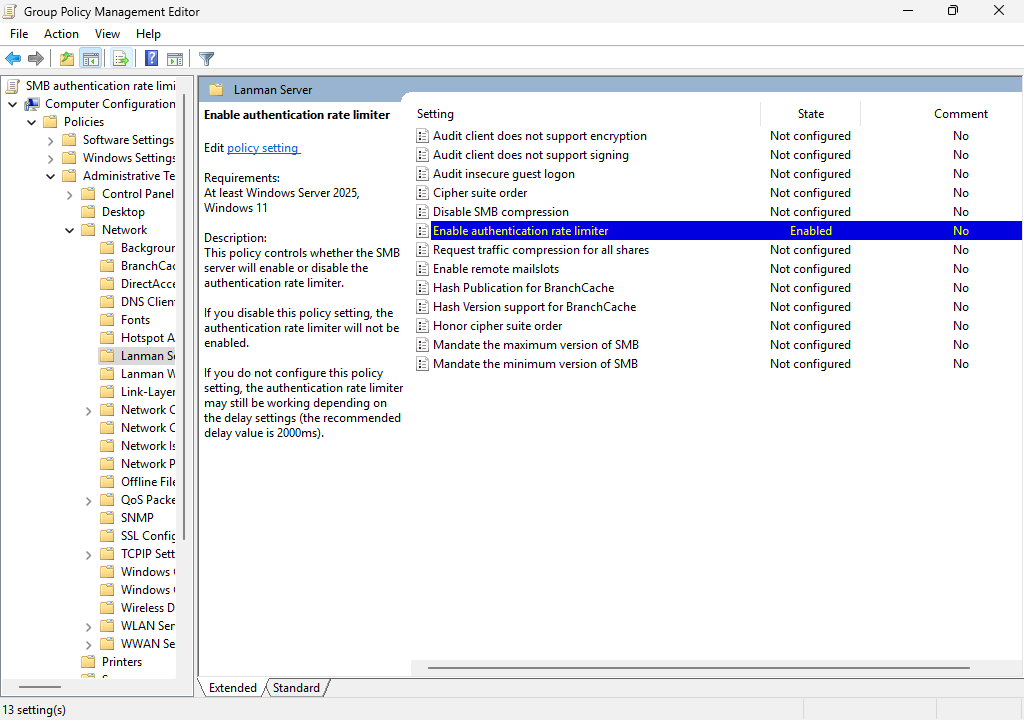Toggle the Show/Hide Console Tree icon
The width and height of the screenshot is (1024, 720).
click(x=91, y=58)
